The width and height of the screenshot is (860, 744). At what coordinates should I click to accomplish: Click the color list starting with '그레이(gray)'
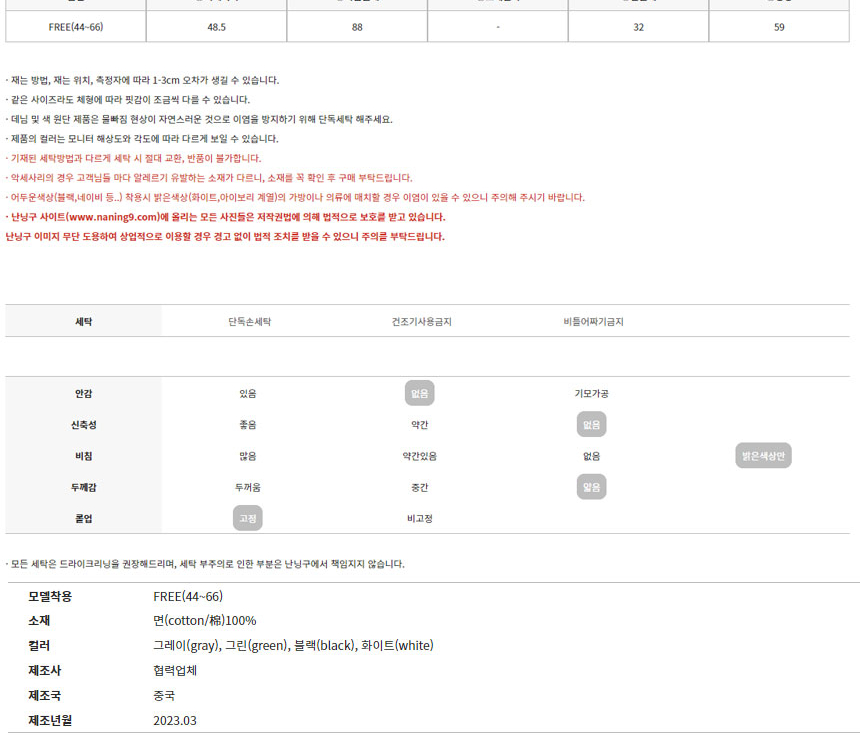point(293,646)
